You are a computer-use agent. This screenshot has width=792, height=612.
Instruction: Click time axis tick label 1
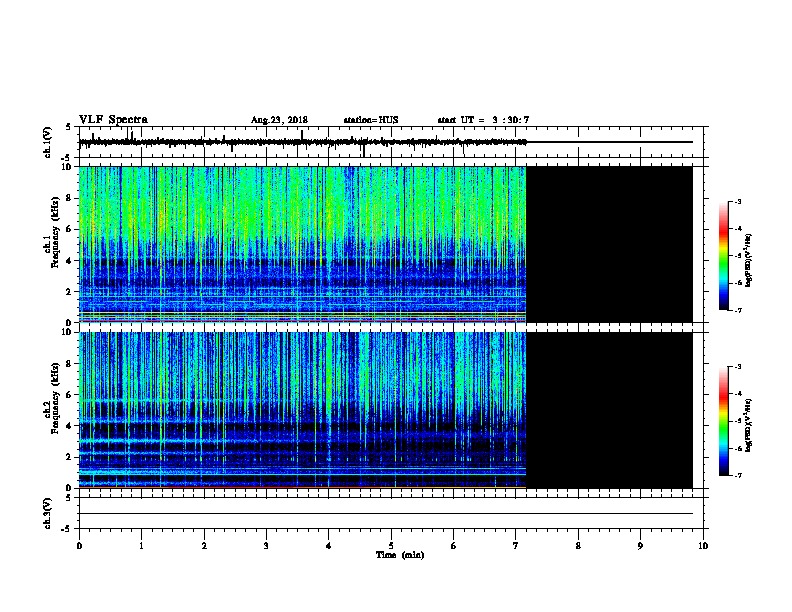[141, 545]
